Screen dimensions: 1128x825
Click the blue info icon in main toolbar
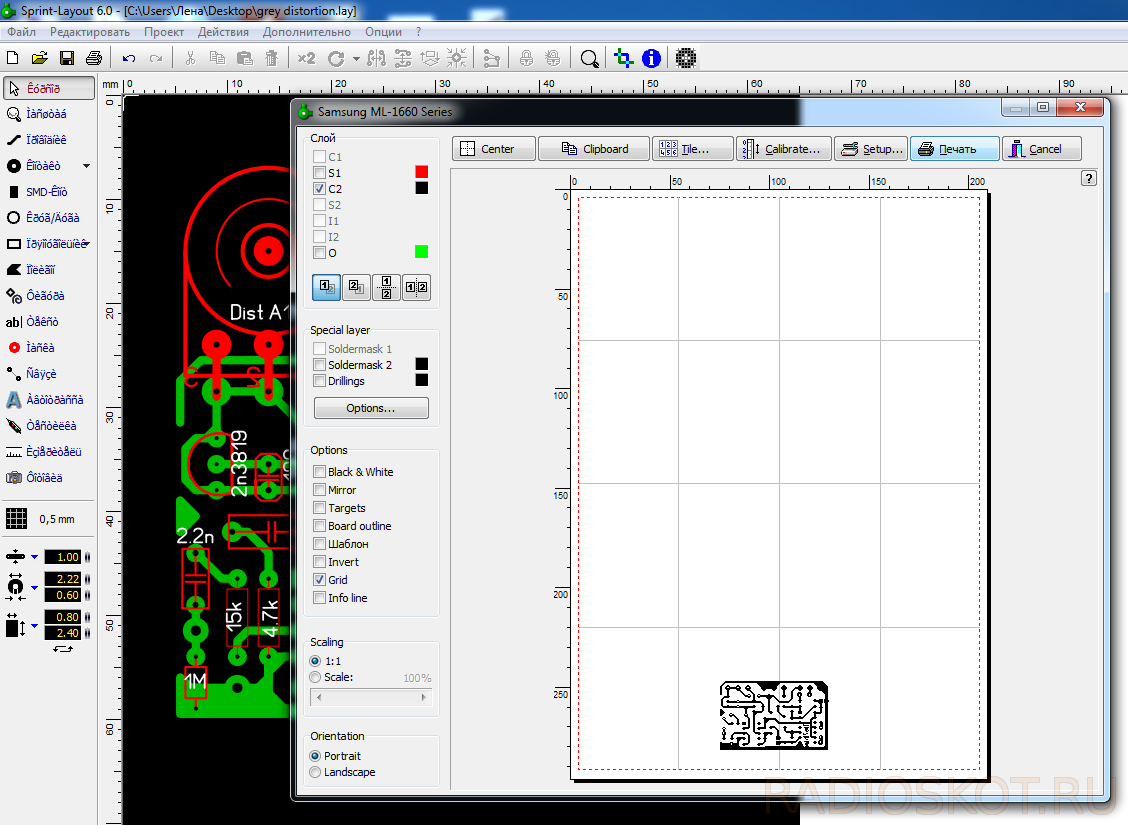pos(651,59)
